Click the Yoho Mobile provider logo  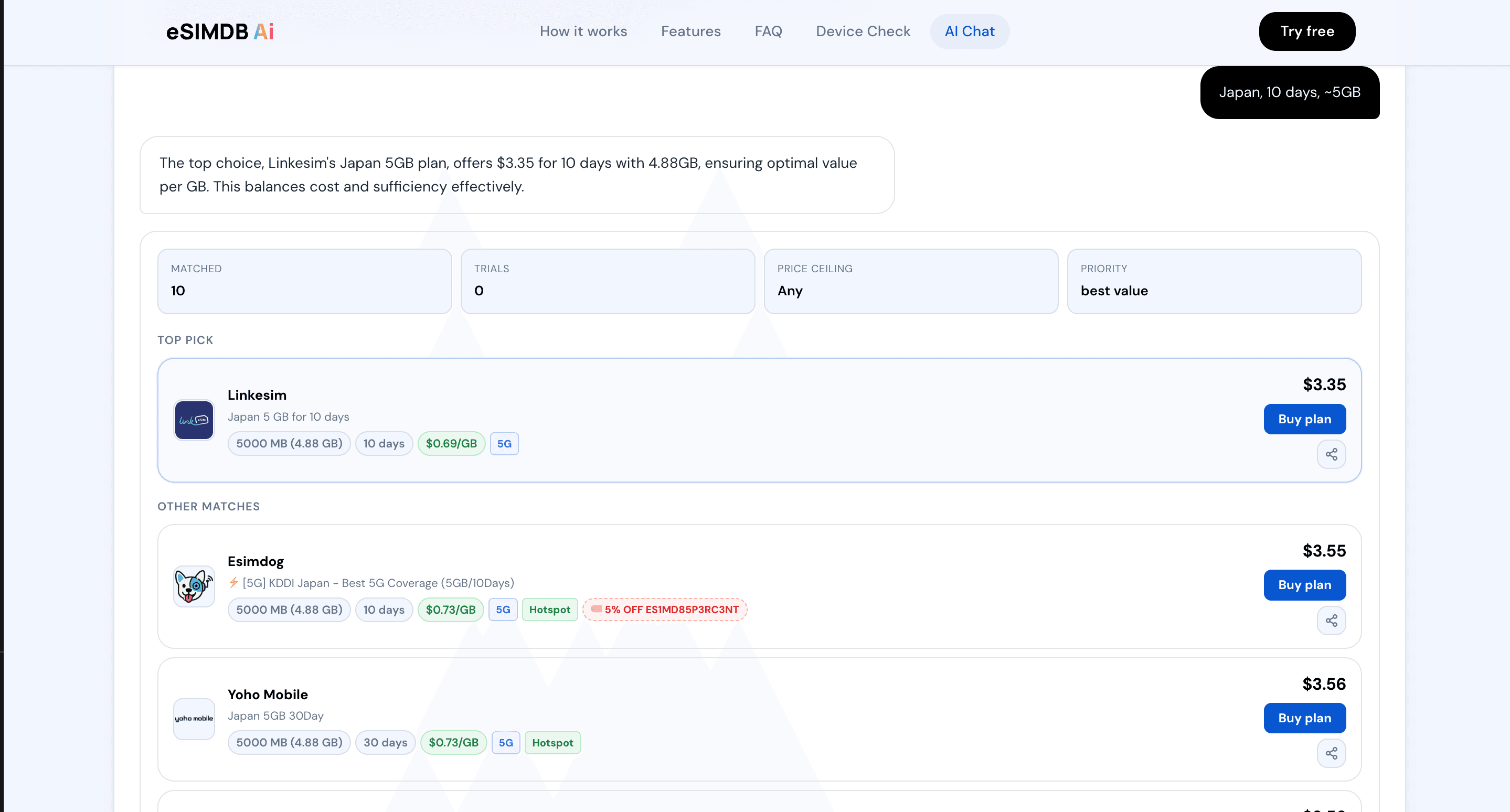pos(194,718)
